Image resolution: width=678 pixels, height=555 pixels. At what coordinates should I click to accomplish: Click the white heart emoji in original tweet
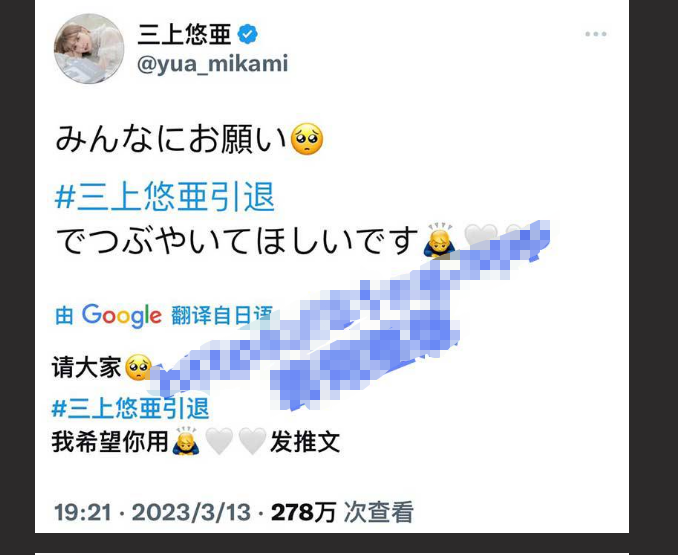click(480, 236)
